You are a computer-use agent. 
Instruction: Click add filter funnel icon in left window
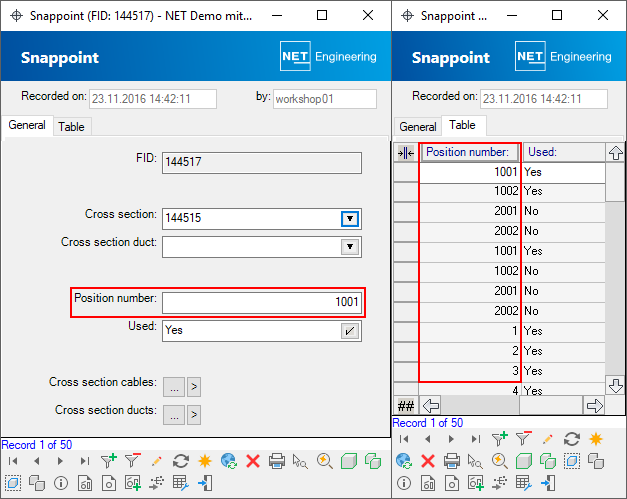(x=108, y=461)
